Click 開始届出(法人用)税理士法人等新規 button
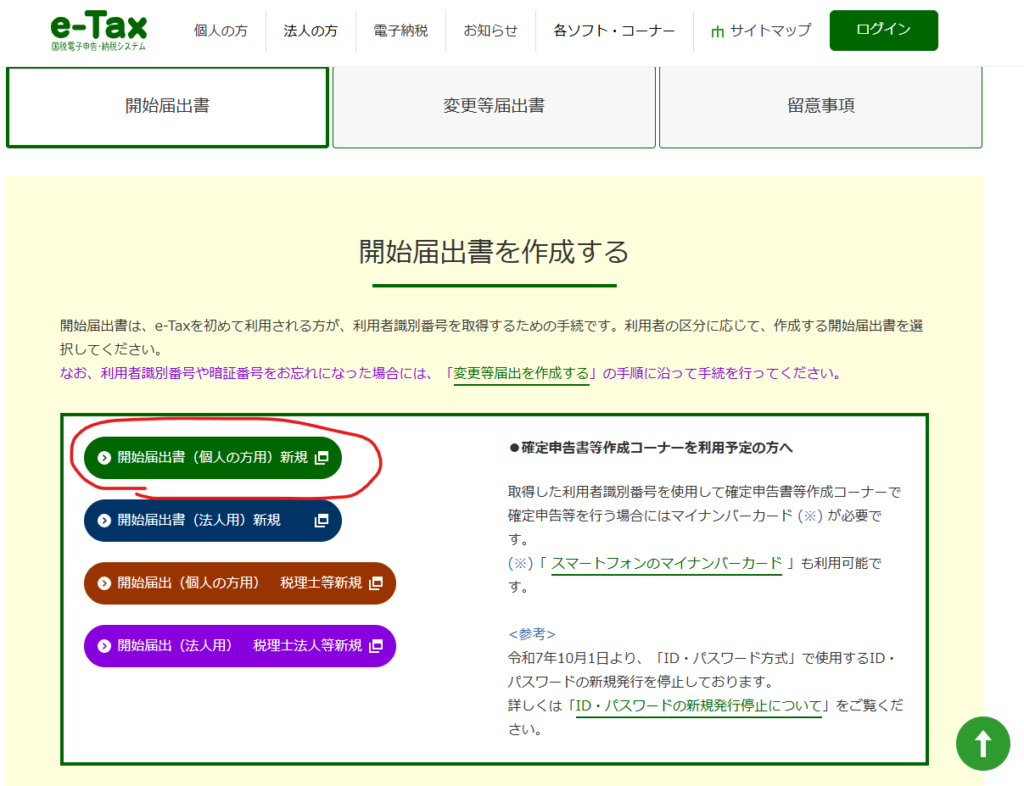Image resolution: width=1024 pixels, height=786 pixels. click(x=240, y=646)
